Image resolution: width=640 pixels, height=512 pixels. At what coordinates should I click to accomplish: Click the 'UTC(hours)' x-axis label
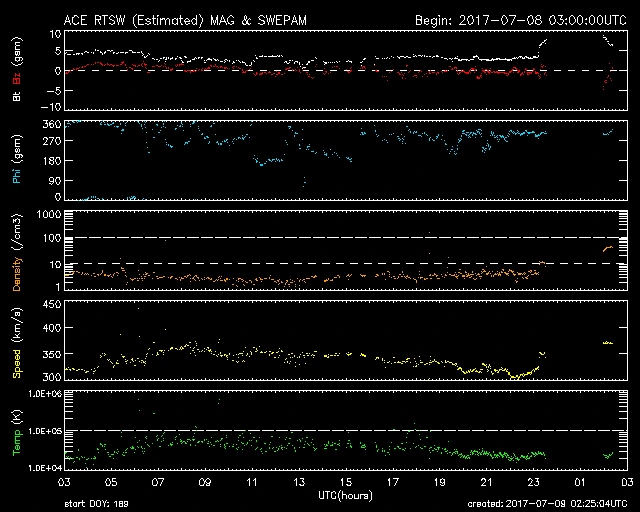345,496
